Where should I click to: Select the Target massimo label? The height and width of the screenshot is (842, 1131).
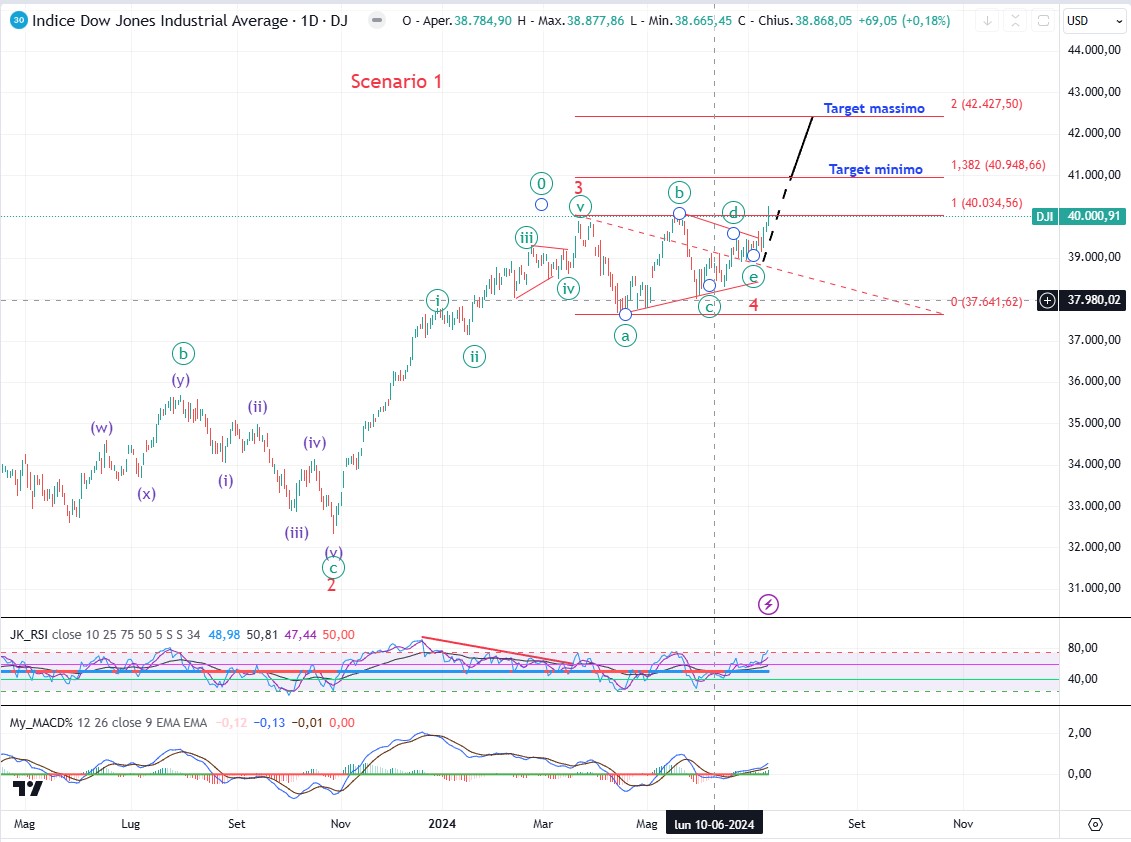pos(874,108)
